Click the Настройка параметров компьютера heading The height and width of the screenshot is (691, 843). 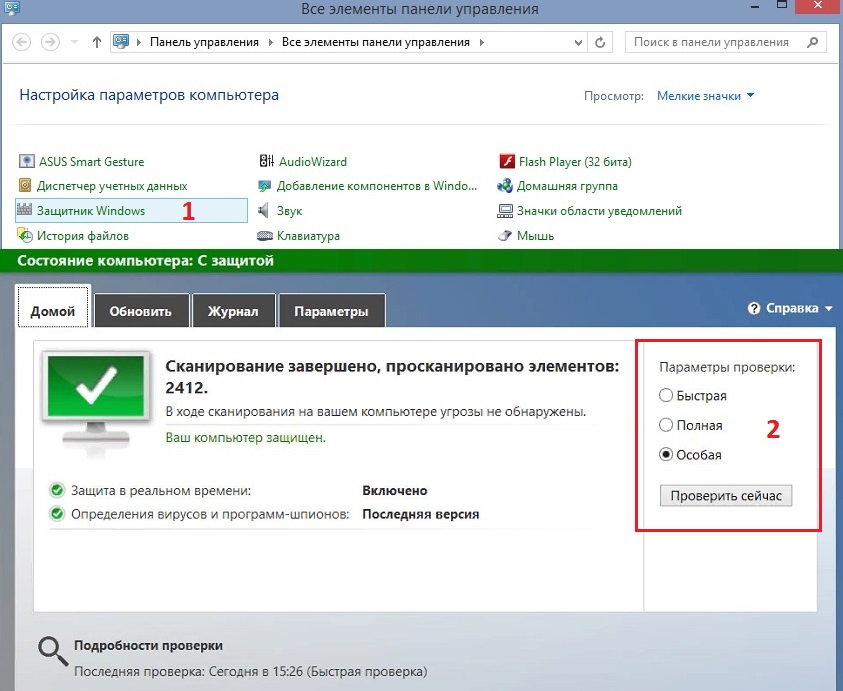[149, 95]
